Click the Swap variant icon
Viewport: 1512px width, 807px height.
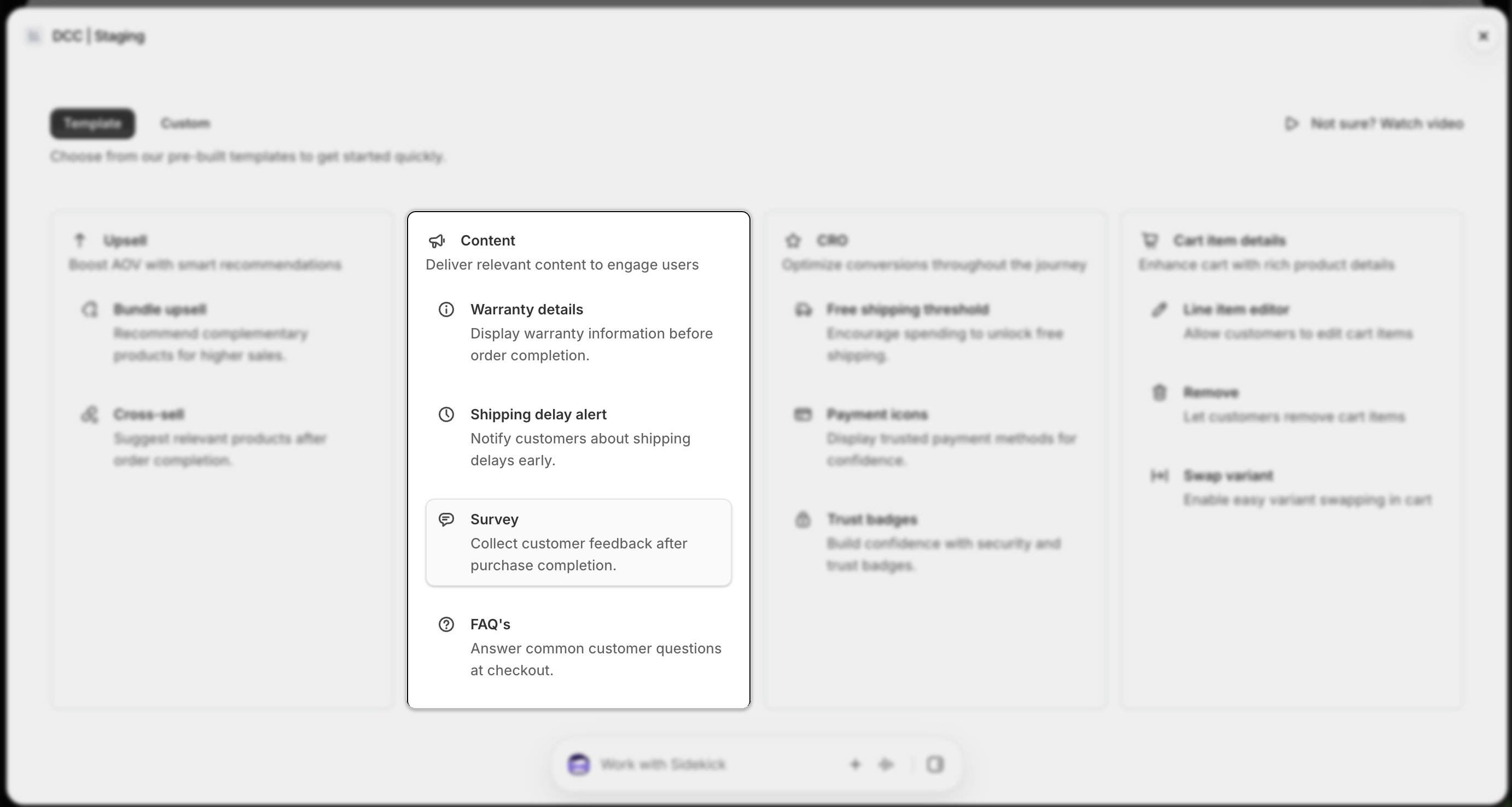click(x=1159, y=476)
